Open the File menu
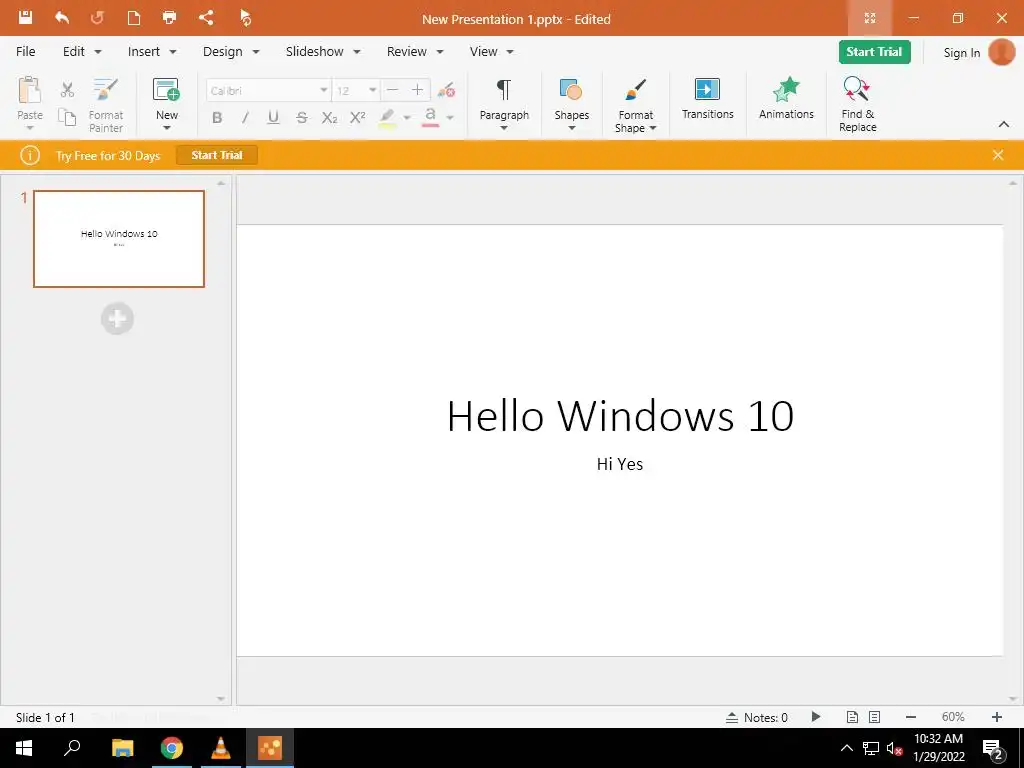The width and height of the screenshot is (1024, 768). pos(25,52)
